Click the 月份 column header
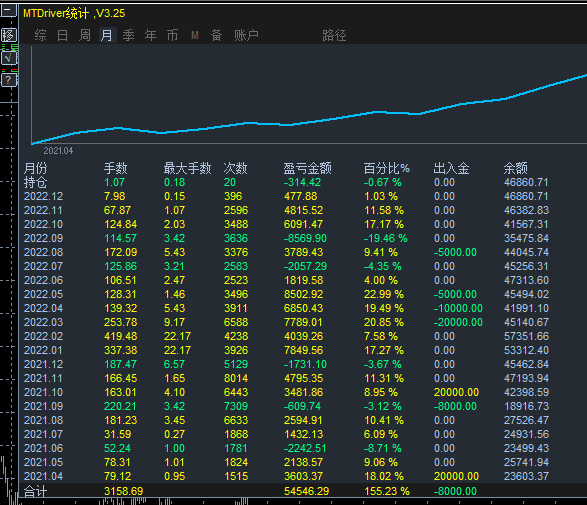The width and height of the screenshot is (587, 505). (x=36, y=168)
